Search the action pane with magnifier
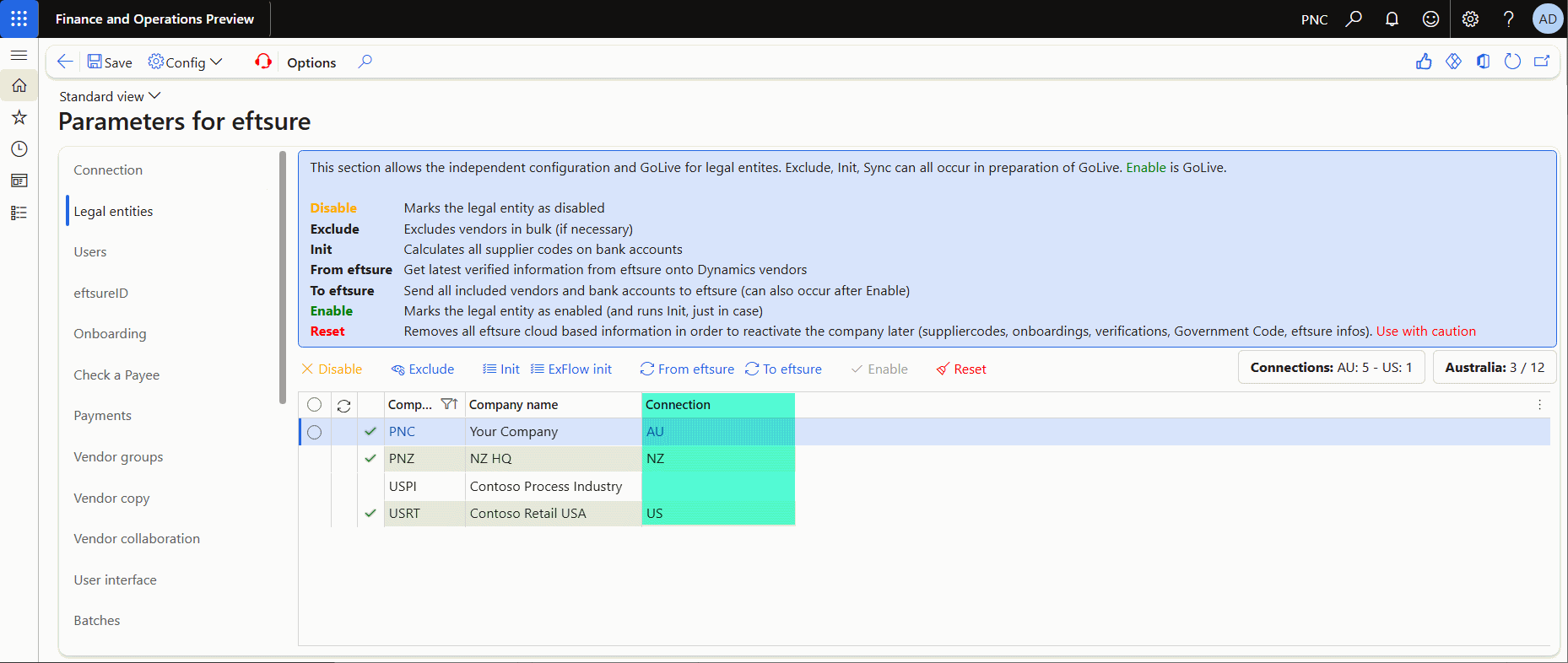This screenshot has height=663, width=1568. (365, 62)
